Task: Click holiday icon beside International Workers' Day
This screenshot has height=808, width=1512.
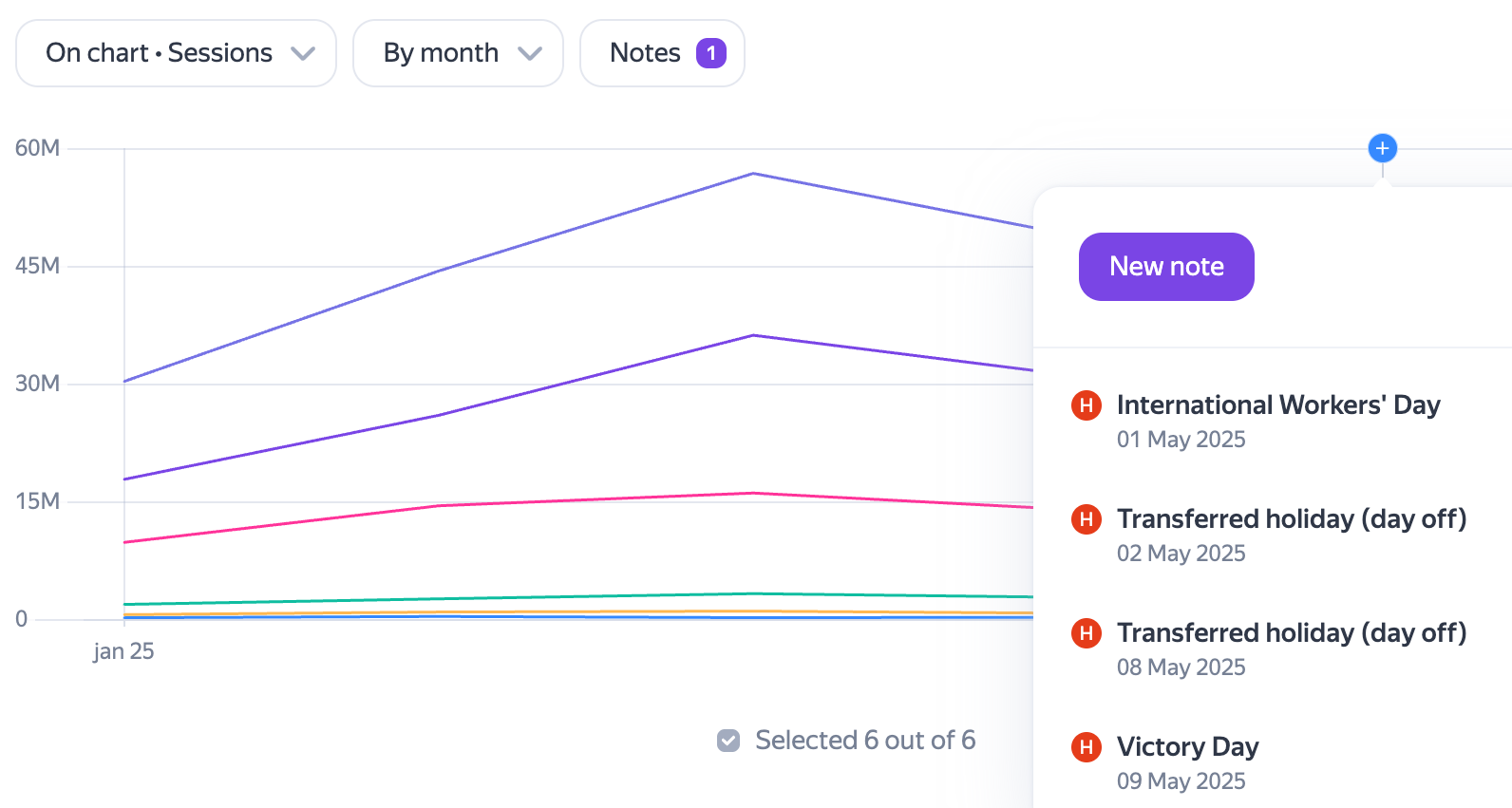Action: pyautogui.click(x=1087, y=405)
